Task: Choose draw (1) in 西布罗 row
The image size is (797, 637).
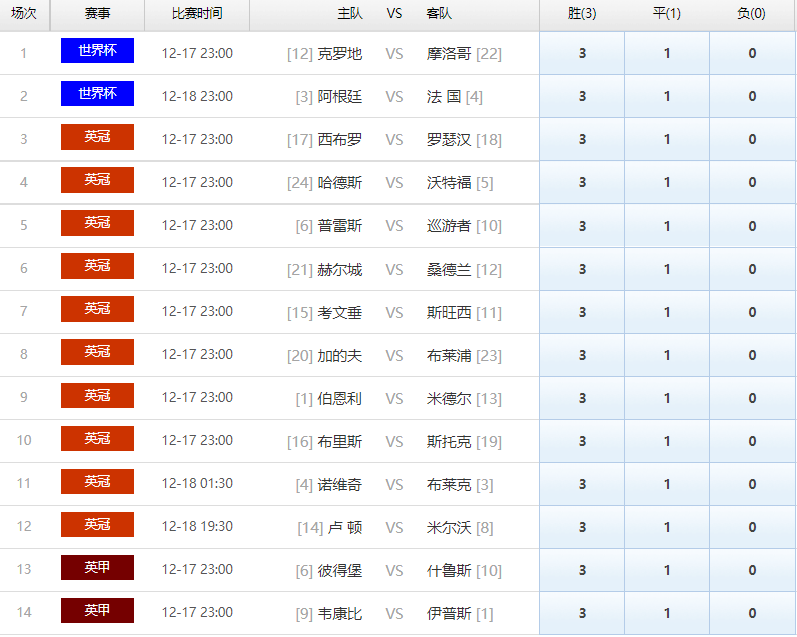Action: coord(667,139)
